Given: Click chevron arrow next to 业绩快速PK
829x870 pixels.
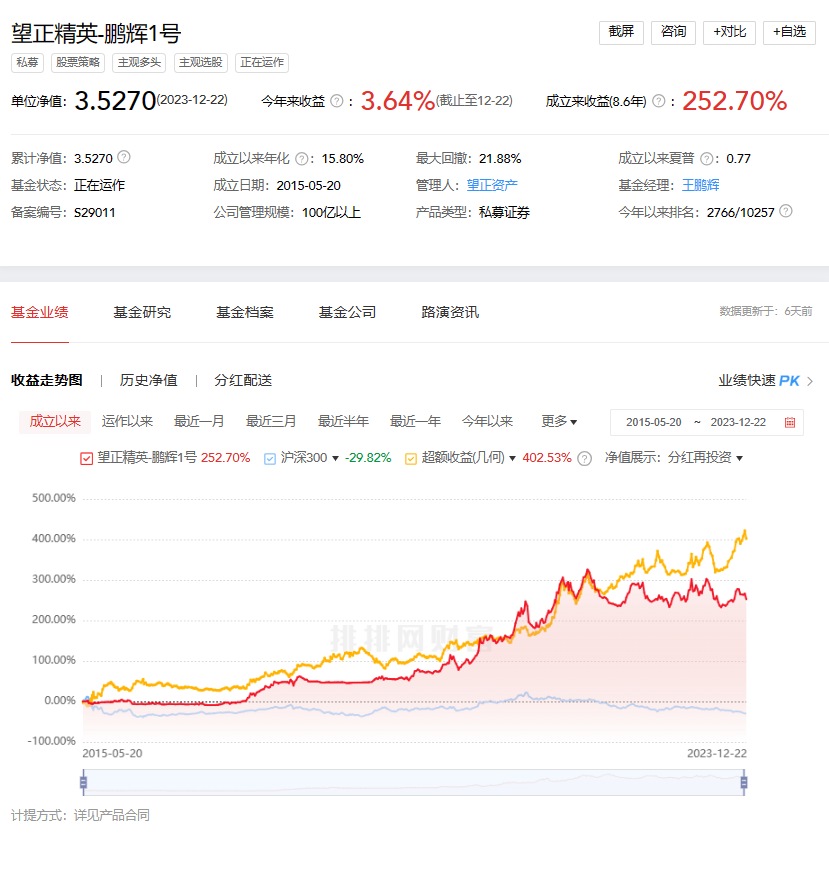Looking at the screenshot, I should coord(810,381).
